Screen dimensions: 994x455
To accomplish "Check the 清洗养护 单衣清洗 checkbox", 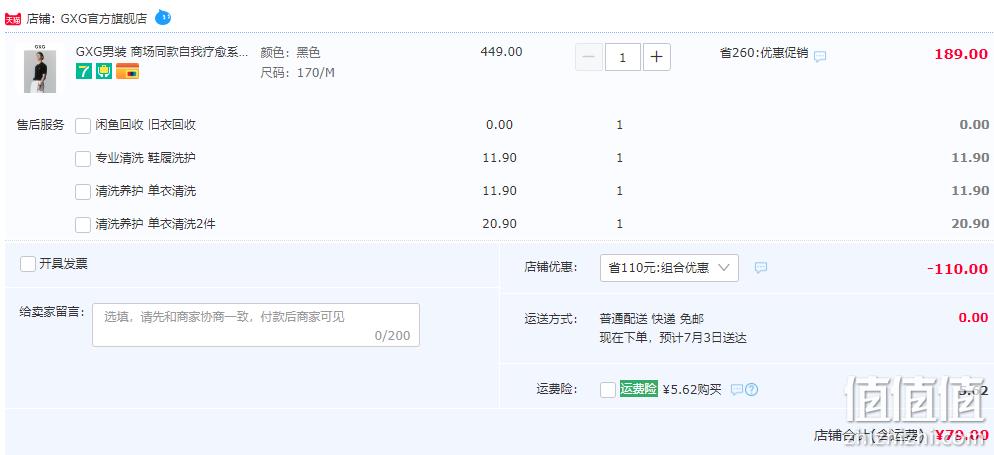I will pyautogui.click(x=83, y=191).
